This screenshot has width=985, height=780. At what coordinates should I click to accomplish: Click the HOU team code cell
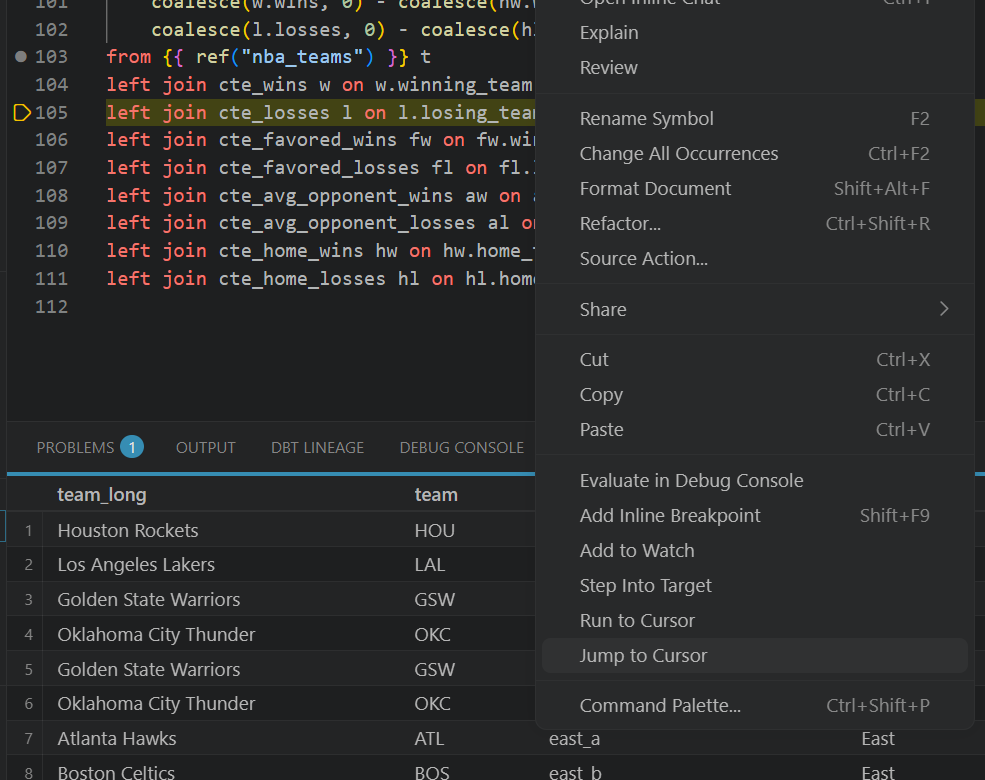(x=435, y=531)
